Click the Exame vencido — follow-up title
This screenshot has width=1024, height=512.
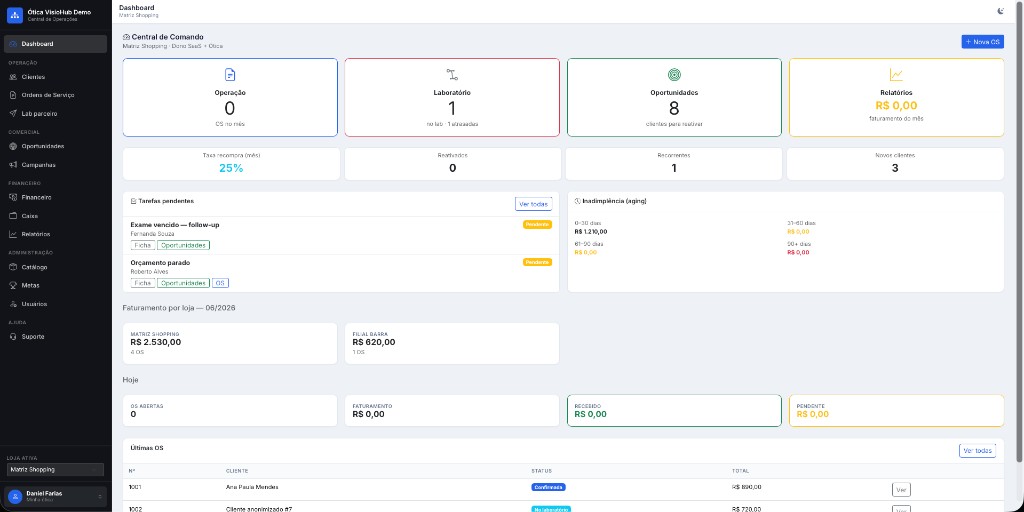(175, 225)
